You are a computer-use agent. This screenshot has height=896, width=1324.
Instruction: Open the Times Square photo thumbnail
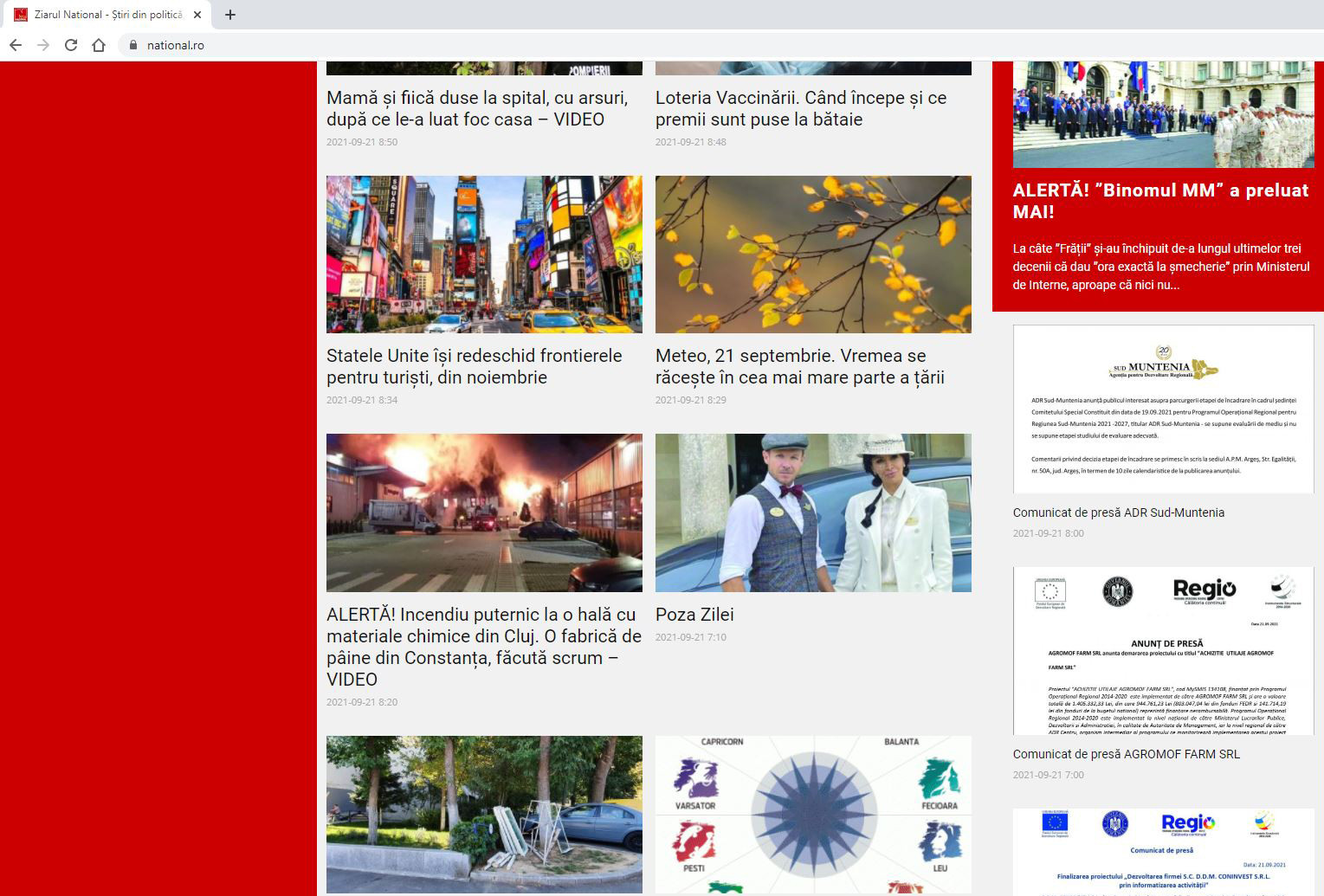pyautogui.click(x=484, y=255)
